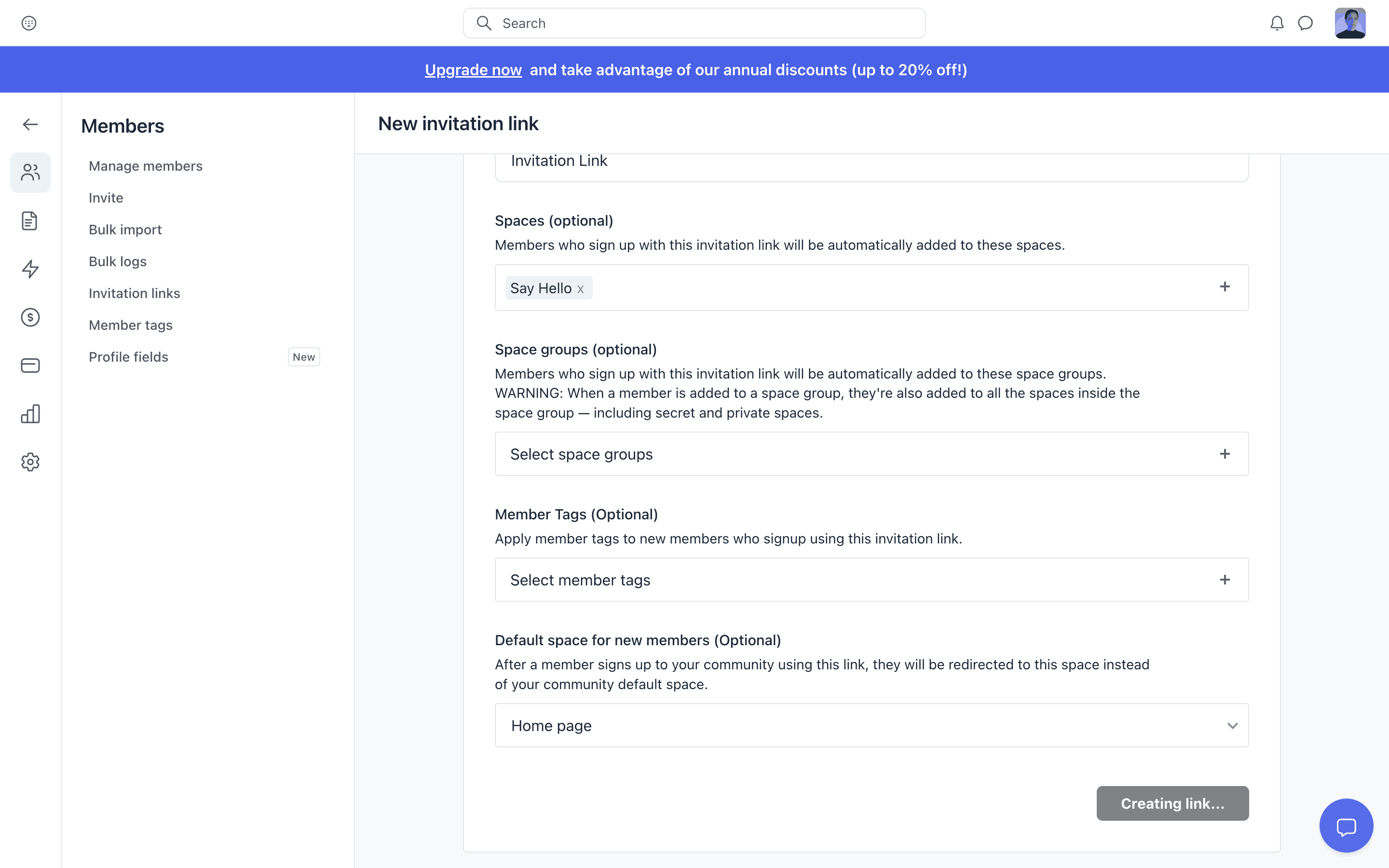
Task: Expand the Home page default space dropdown
Action: 872,725
